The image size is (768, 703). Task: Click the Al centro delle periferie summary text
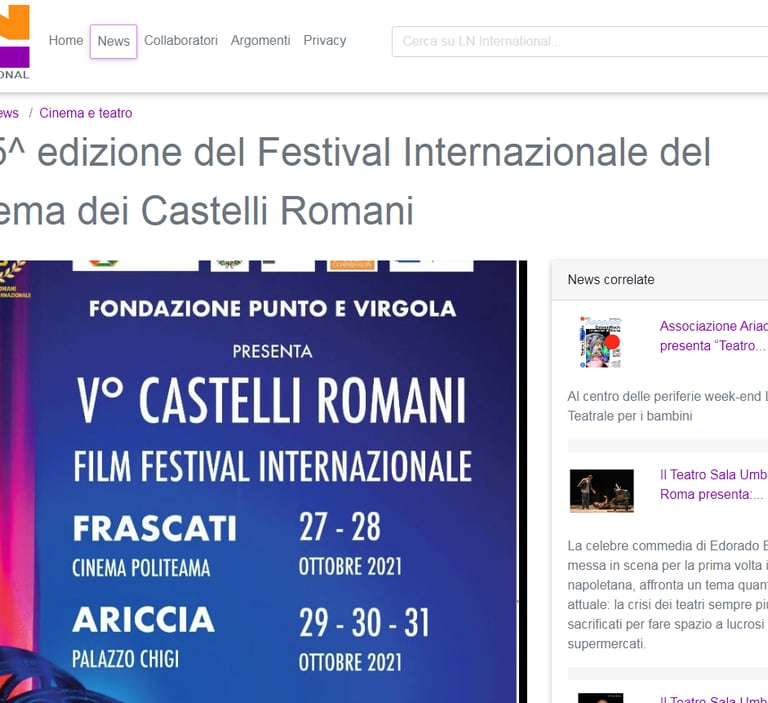(668, 406)
